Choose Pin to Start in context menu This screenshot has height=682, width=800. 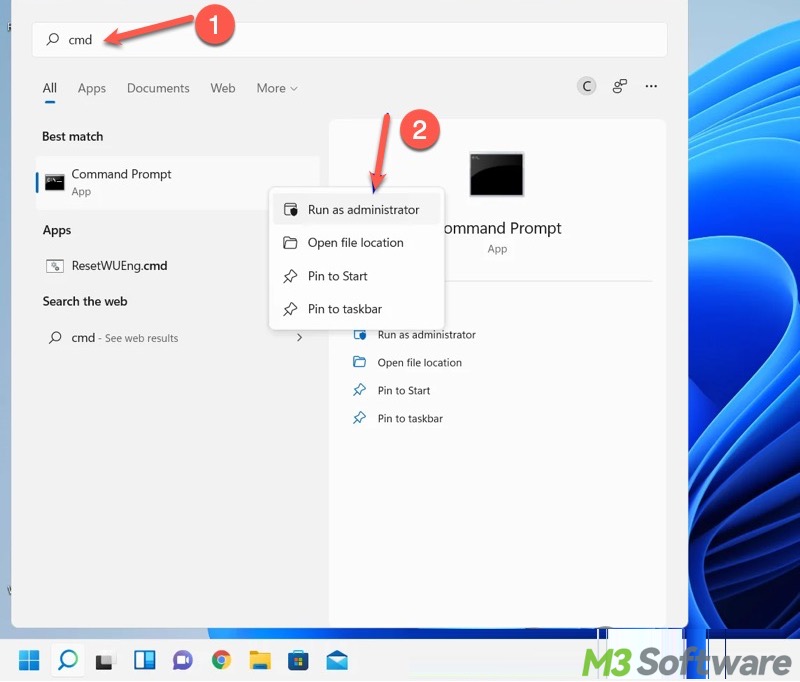(356, 276)
